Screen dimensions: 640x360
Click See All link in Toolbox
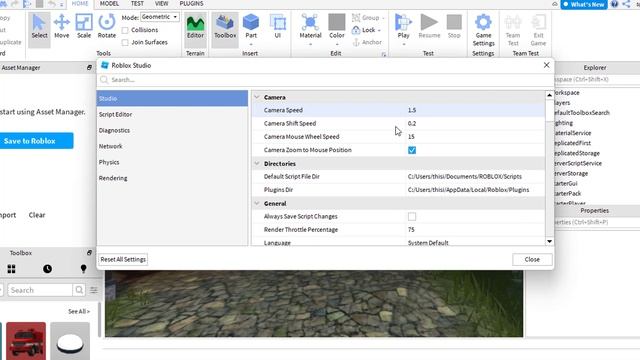point(79,311)
